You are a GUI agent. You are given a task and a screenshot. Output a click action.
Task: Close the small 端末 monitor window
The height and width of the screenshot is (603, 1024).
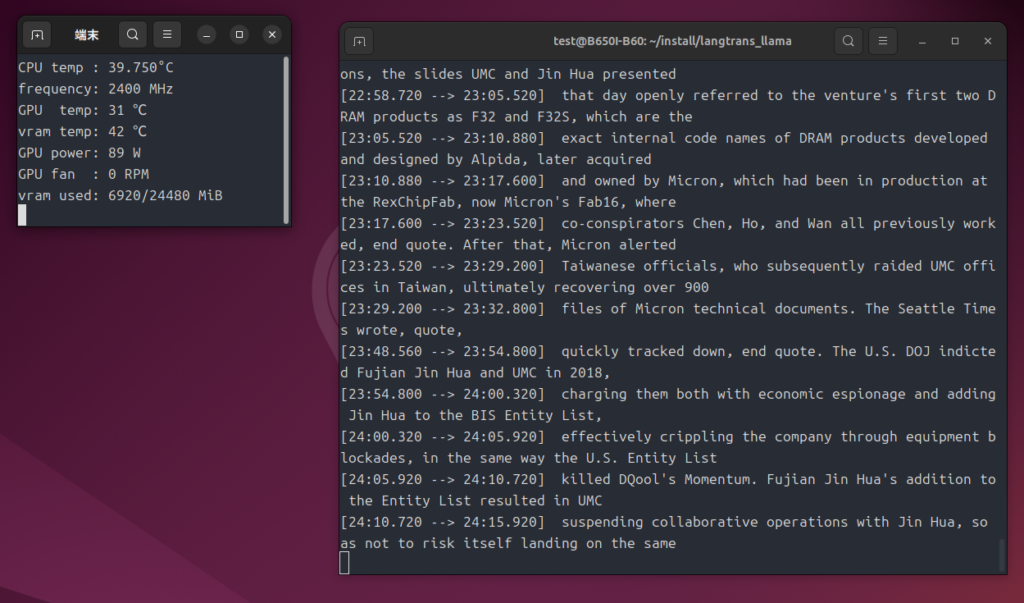[272, 35]
